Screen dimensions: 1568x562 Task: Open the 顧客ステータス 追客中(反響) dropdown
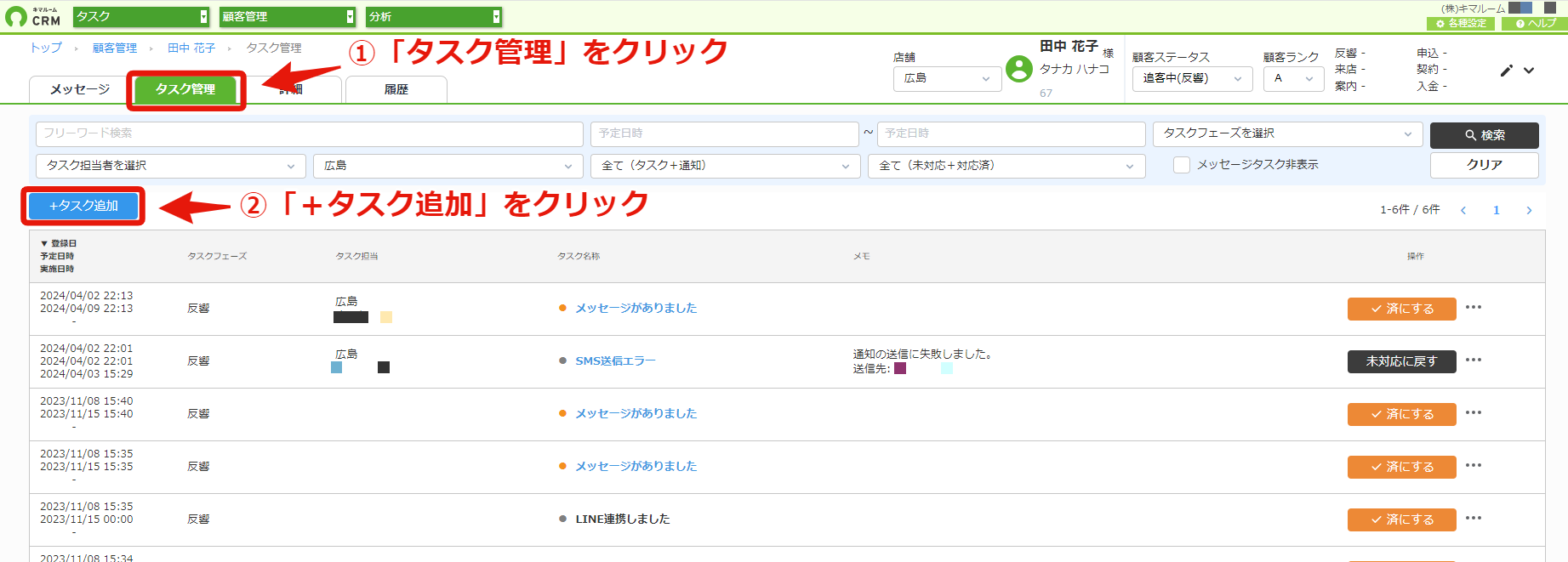click(1192, 78)
